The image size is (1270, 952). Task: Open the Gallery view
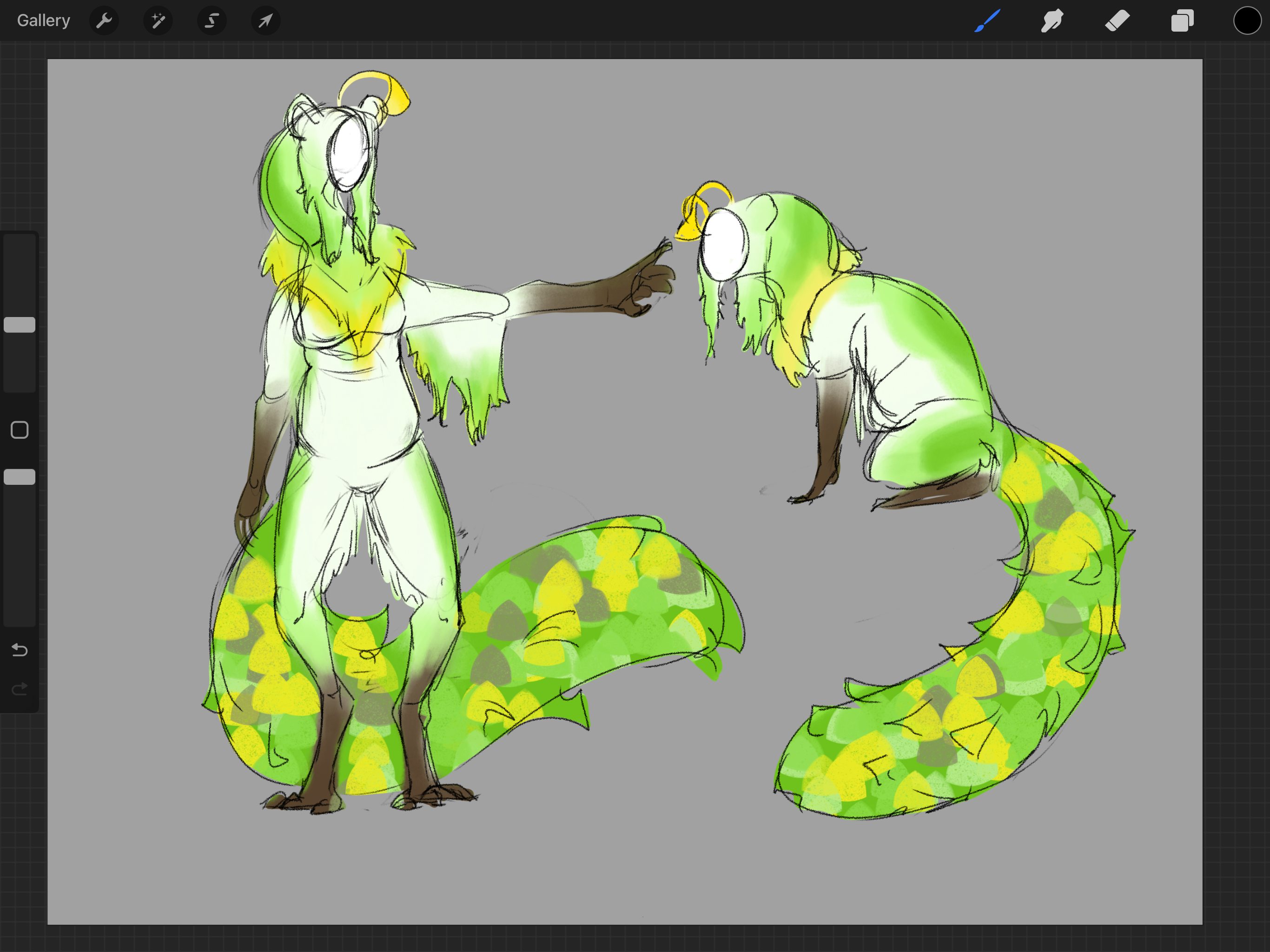[x=43, y=20]
